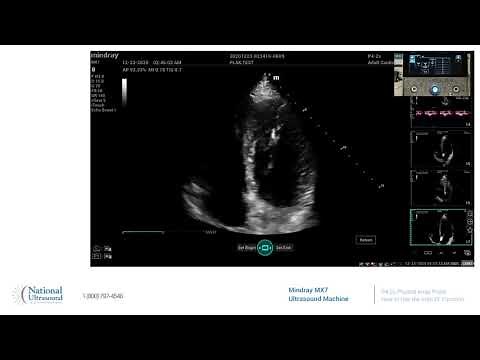Click the date and time readout

pyautogui.click(x=152, y=62)
